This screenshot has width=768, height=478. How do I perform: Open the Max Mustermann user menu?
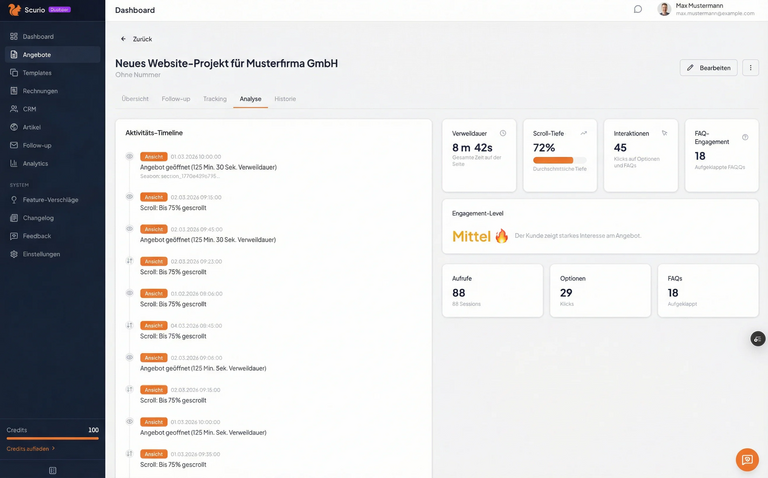click(706, 9)
